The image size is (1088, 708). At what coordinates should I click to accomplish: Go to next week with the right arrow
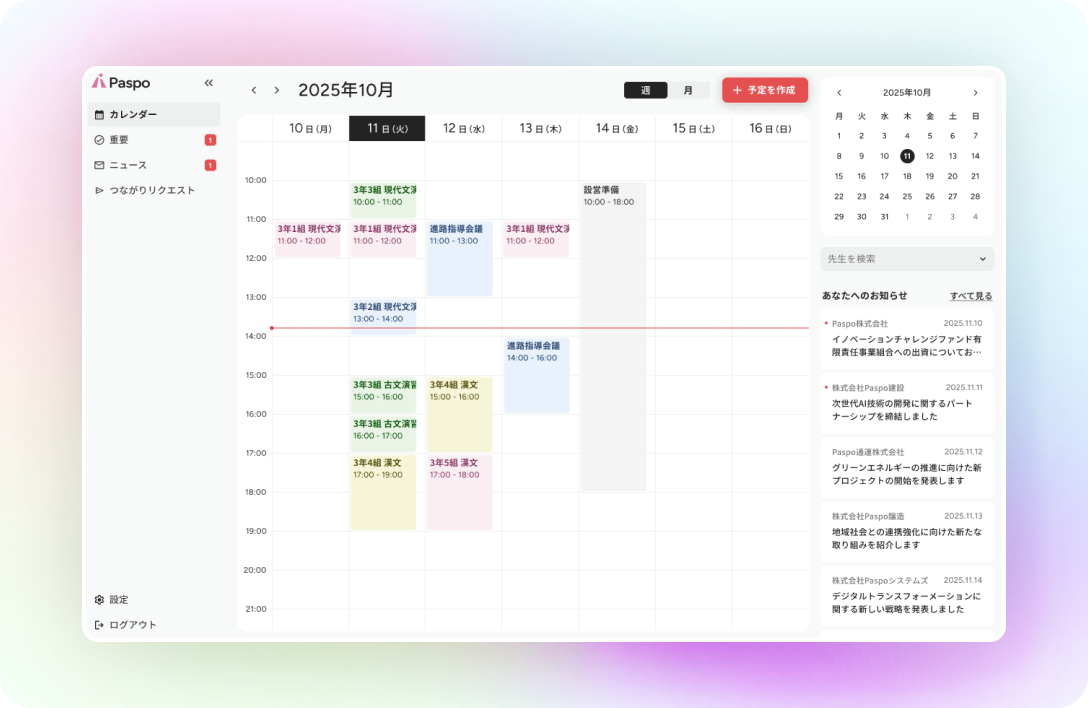point(277,90)
